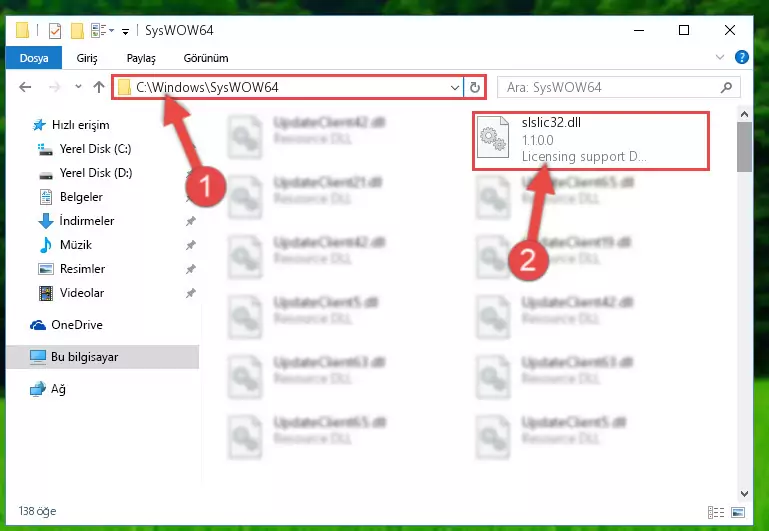Close the SysWOW64 Explorer window
The width and height of the screenshot is (769, 531).
coord(730,30)
